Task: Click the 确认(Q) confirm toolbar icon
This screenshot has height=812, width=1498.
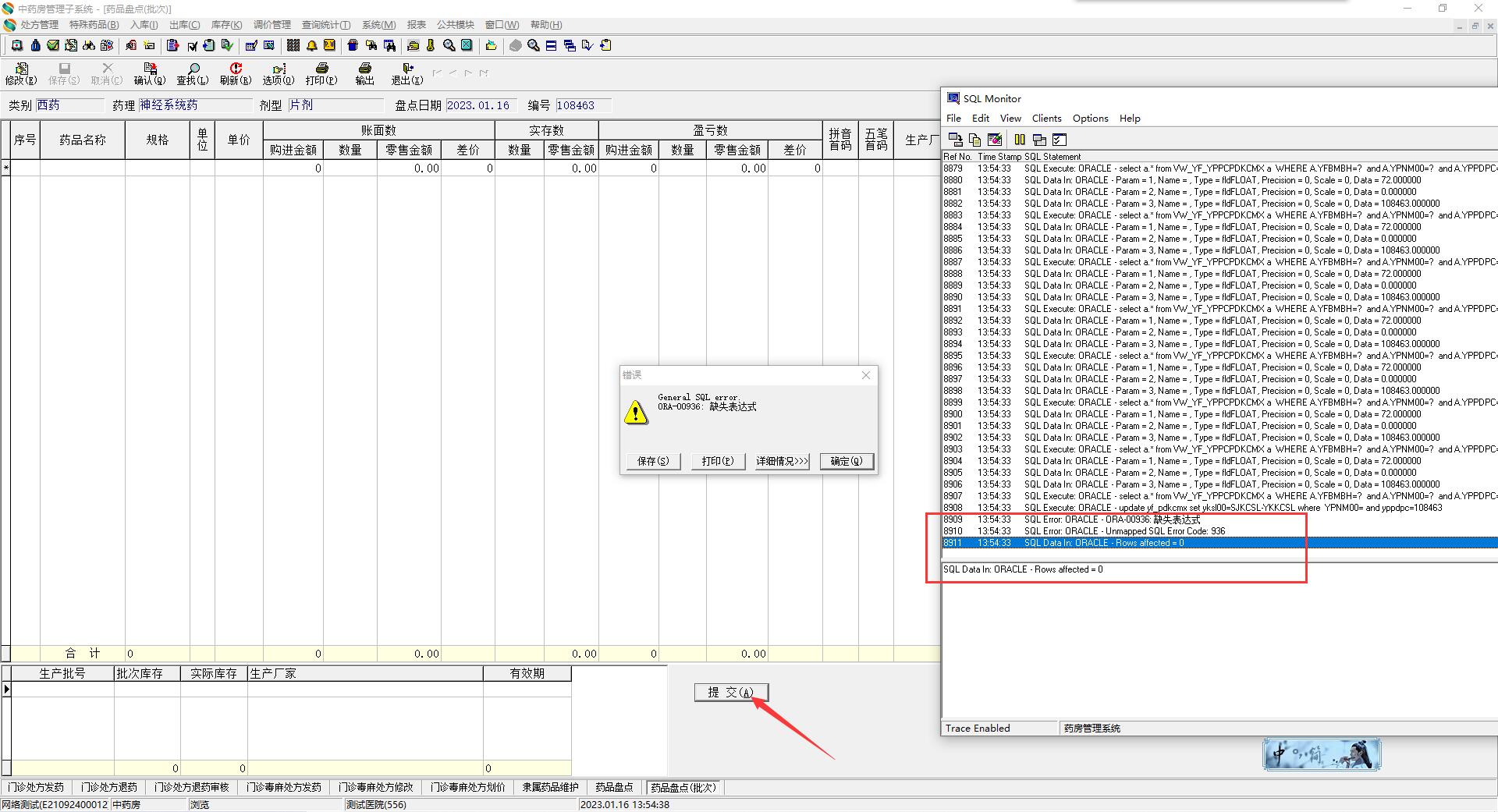Action: click(x=150, y=74)
